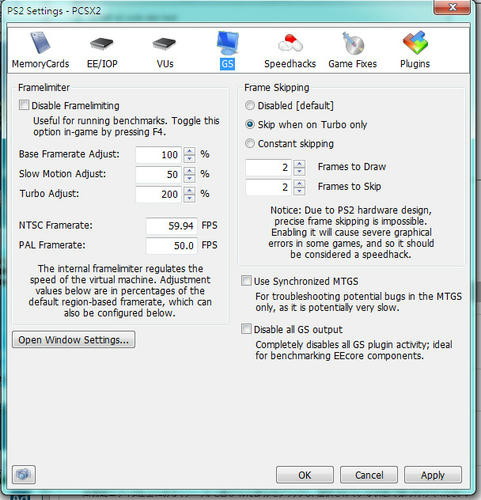This screenshot has height=500, width=481.
Task: Decrease Slow Motion Adjust value
Action: (x=190, y=178)
